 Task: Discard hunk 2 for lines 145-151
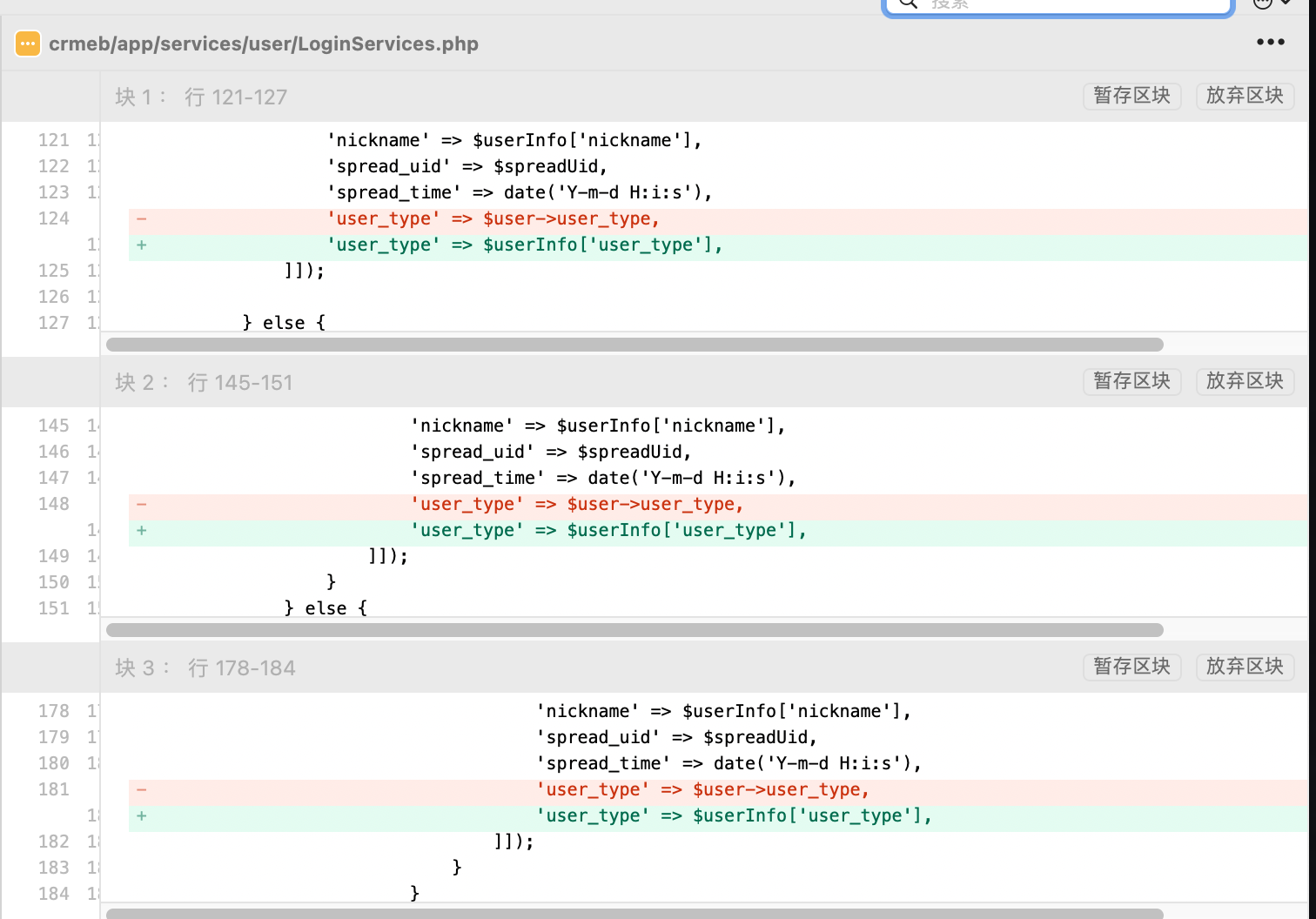click(x=1245, y=381)
